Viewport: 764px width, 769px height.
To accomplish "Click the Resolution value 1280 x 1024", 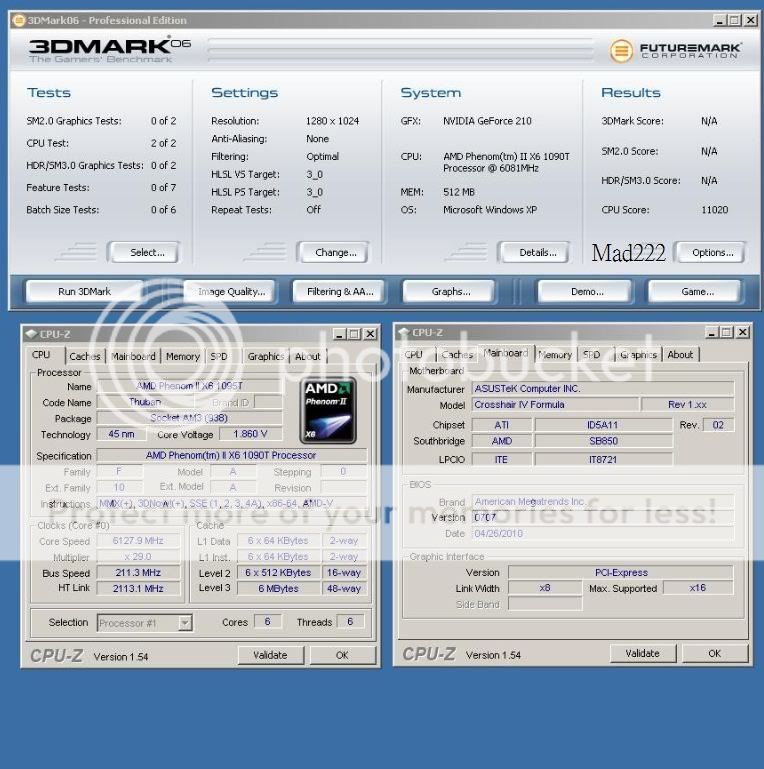I will click(332, 121).
